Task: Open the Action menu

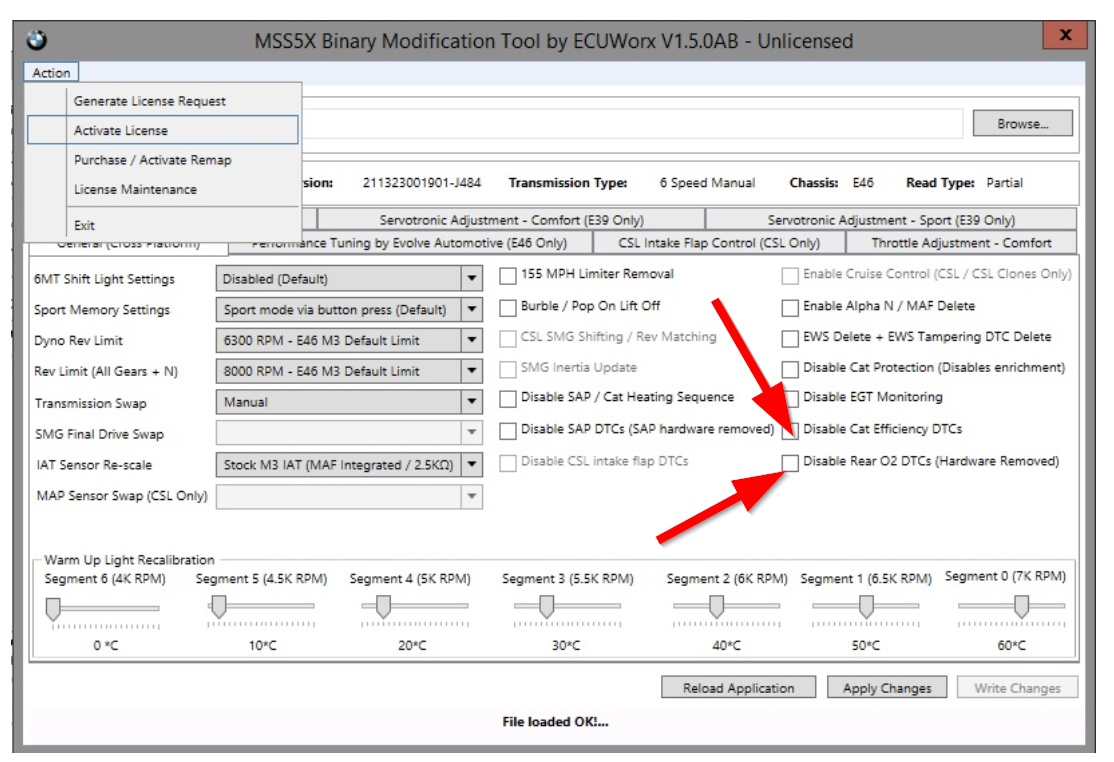Action: [x=51, y=73]
